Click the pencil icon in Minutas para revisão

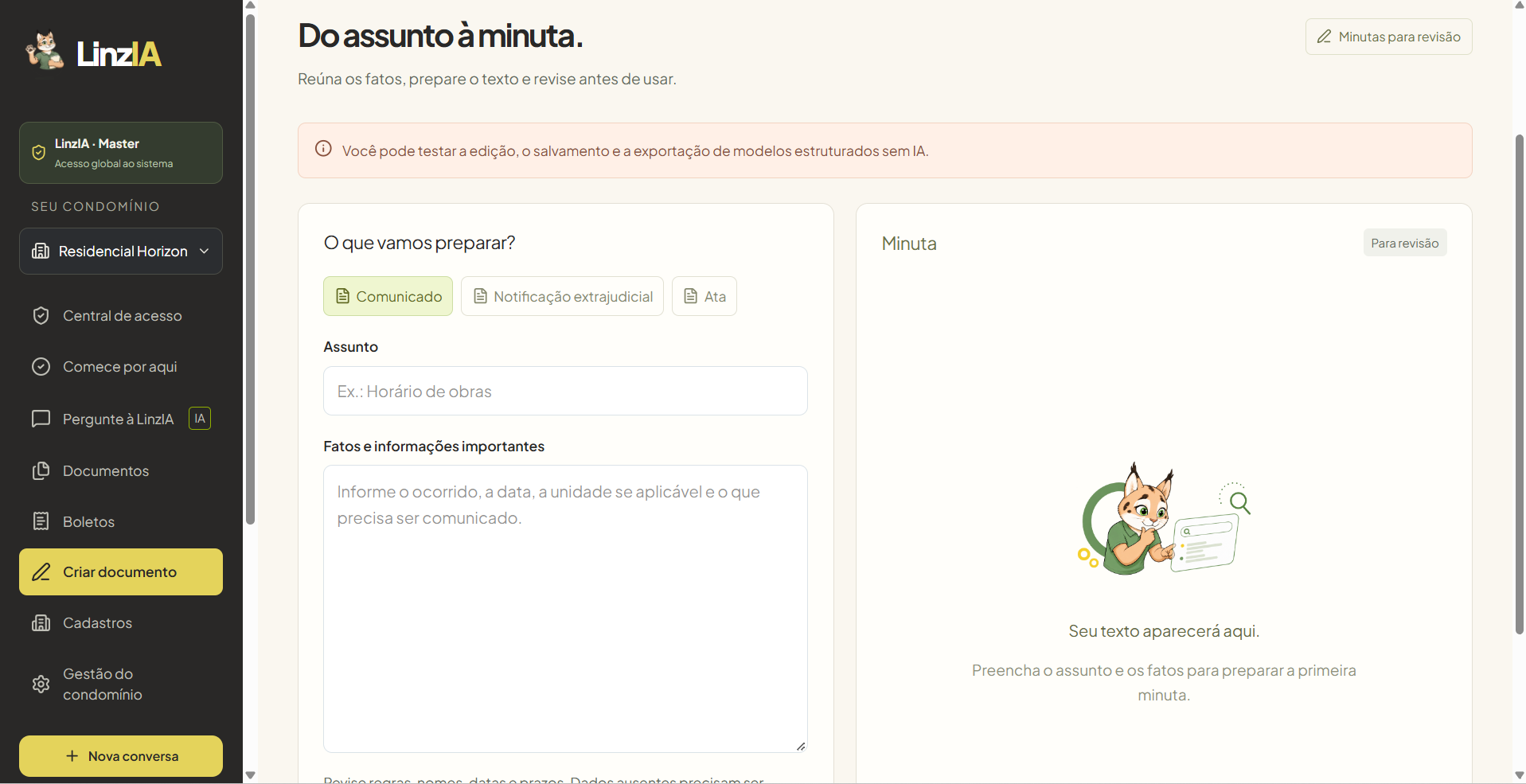(x=1325, y=37)
